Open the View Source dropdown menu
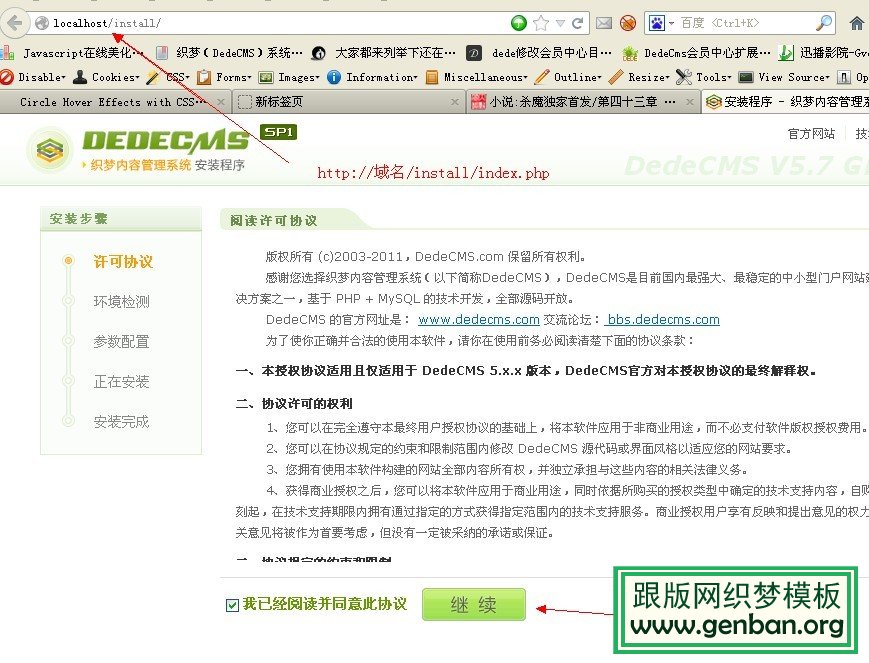Screen dimensions: 869x663 [x=784, y=77]
